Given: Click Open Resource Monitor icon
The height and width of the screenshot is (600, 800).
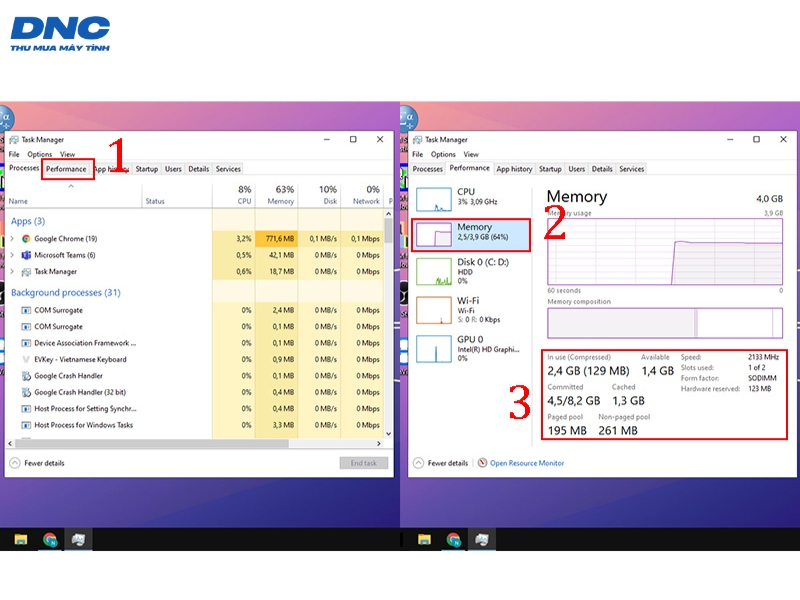Looking at the screenshot, I should pyautogui.click(x=482, y=463).
